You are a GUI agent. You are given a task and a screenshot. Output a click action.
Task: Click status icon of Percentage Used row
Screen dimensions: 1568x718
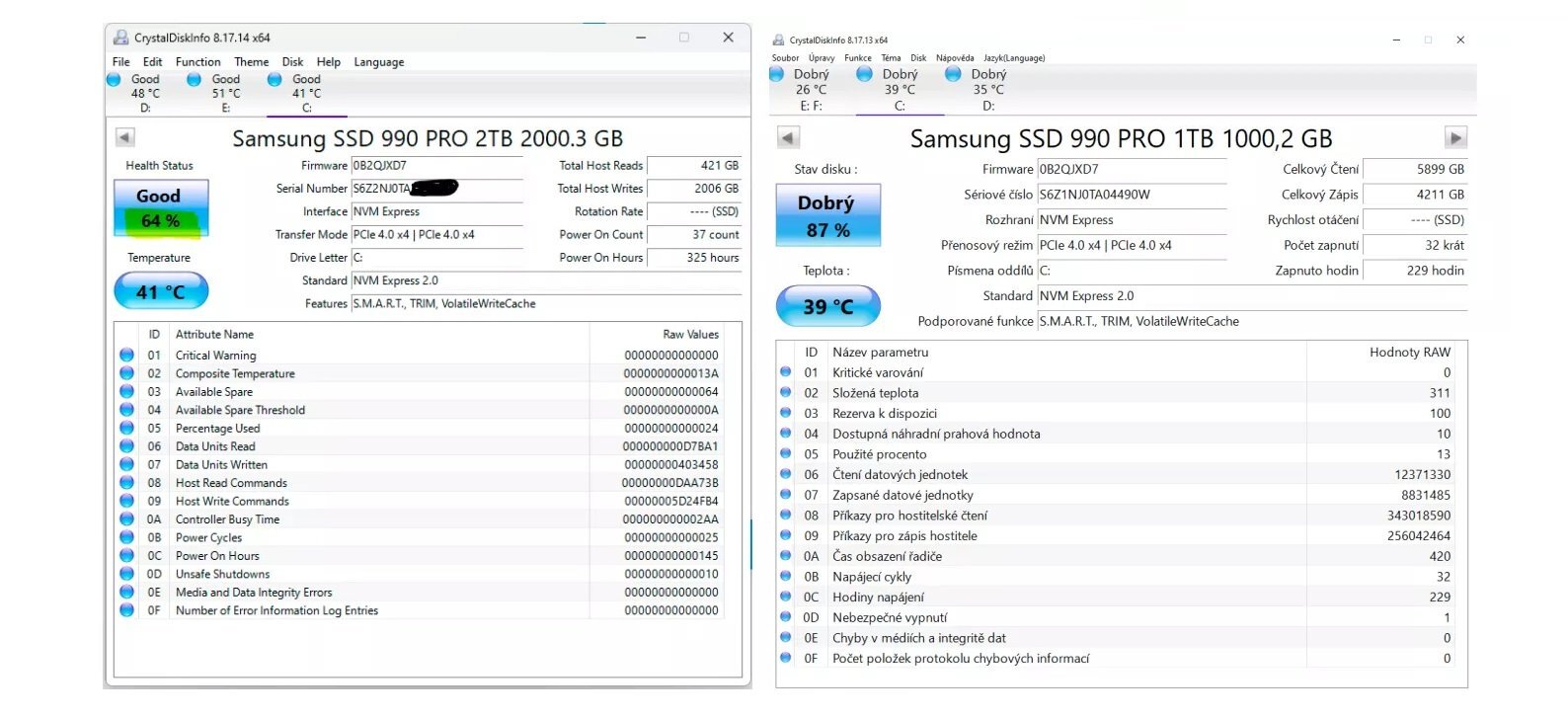point(126,428)
